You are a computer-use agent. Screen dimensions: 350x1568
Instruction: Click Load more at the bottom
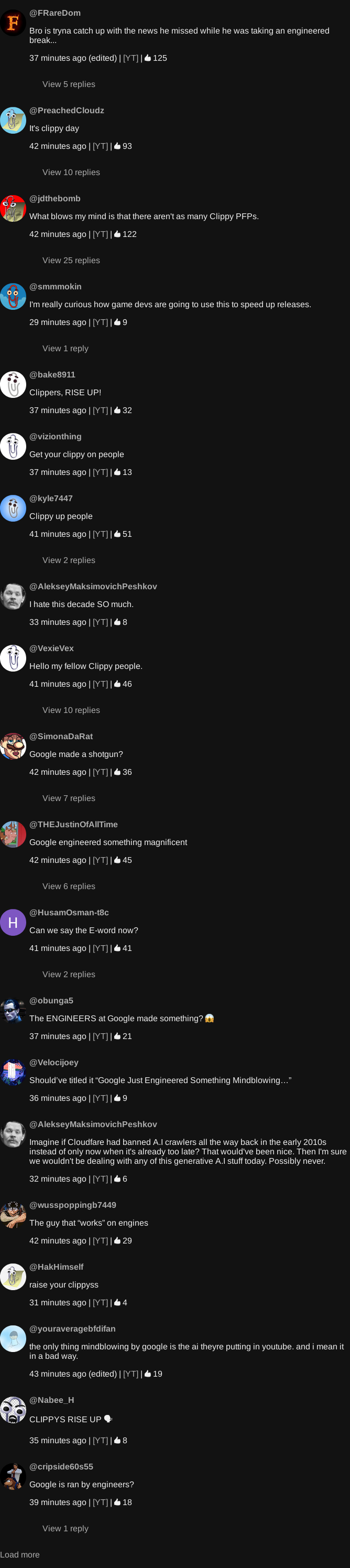pos(19,1554)
